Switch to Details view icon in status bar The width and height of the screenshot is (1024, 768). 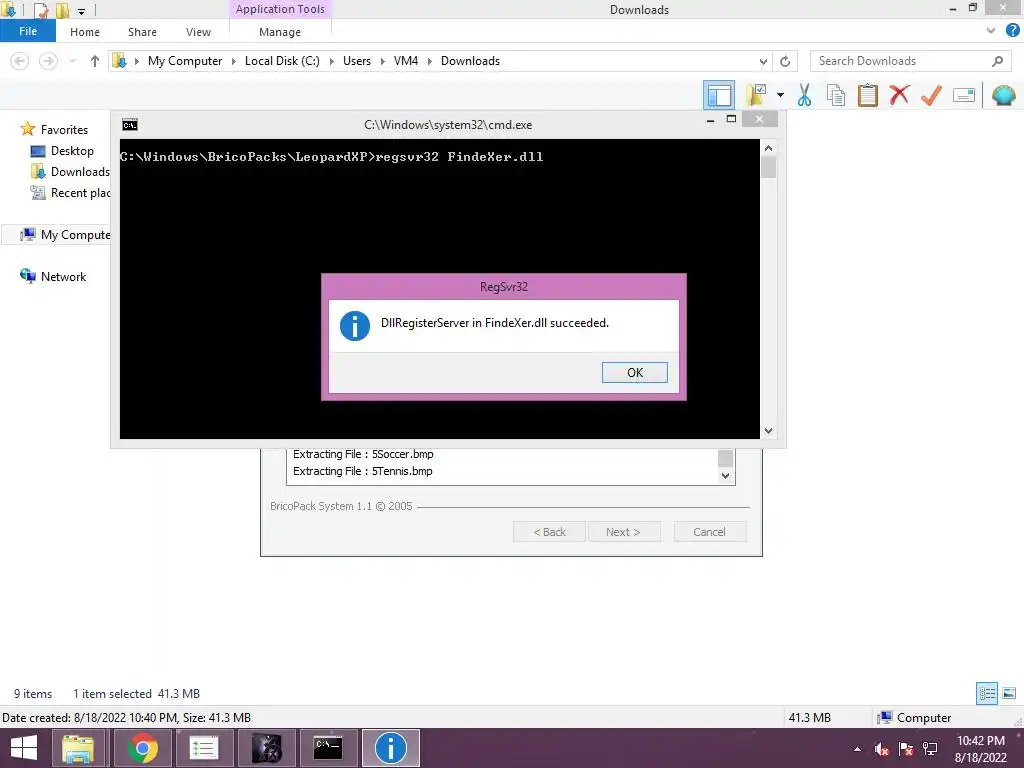click(x=987, y=693)
